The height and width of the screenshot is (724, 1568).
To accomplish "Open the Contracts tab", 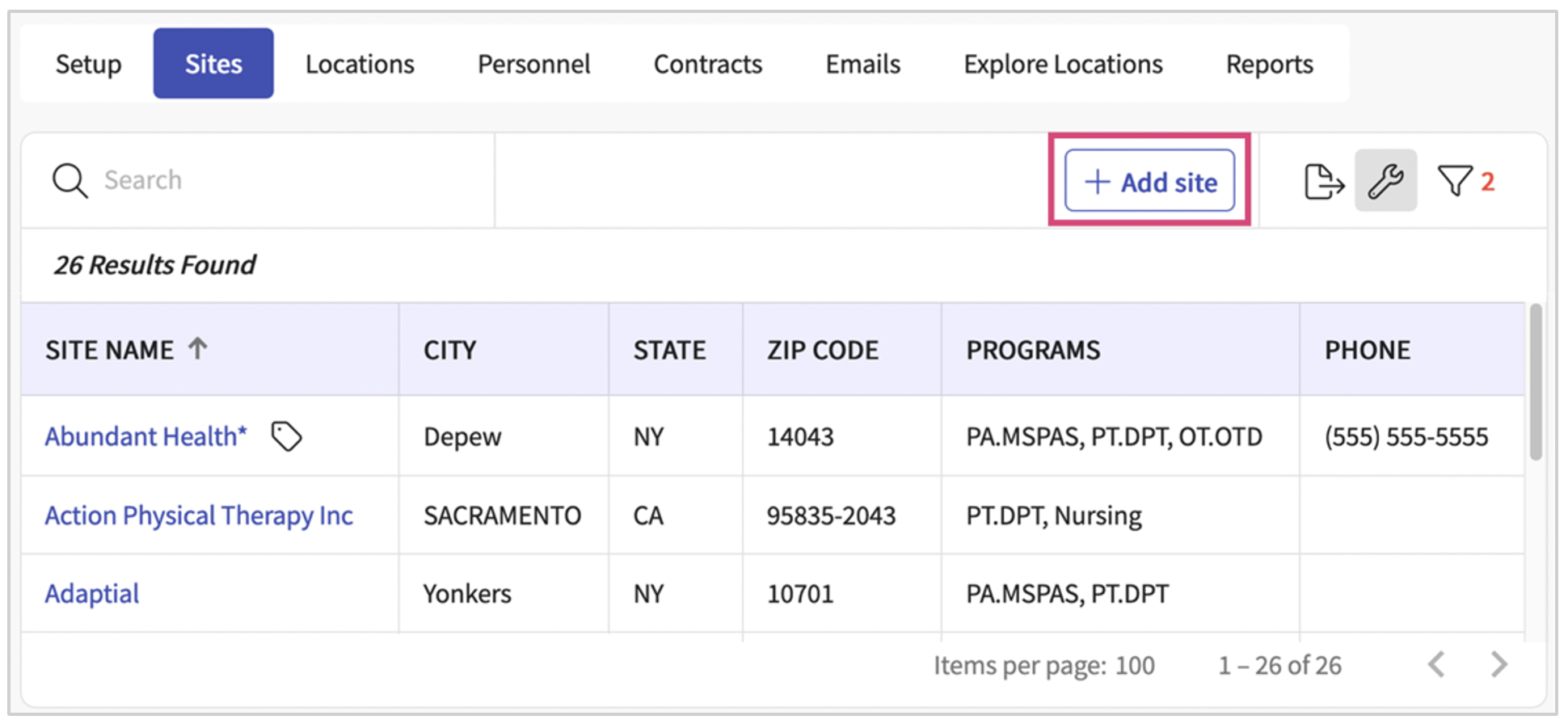I will (x=707, y=64).
